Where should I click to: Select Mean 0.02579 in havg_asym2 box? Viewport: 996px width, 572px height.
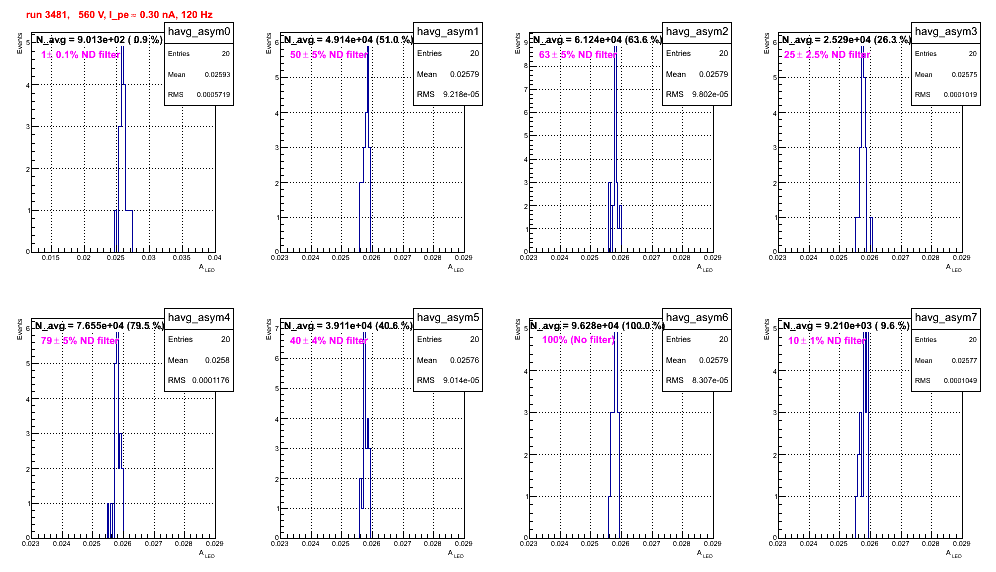(714, 74)
